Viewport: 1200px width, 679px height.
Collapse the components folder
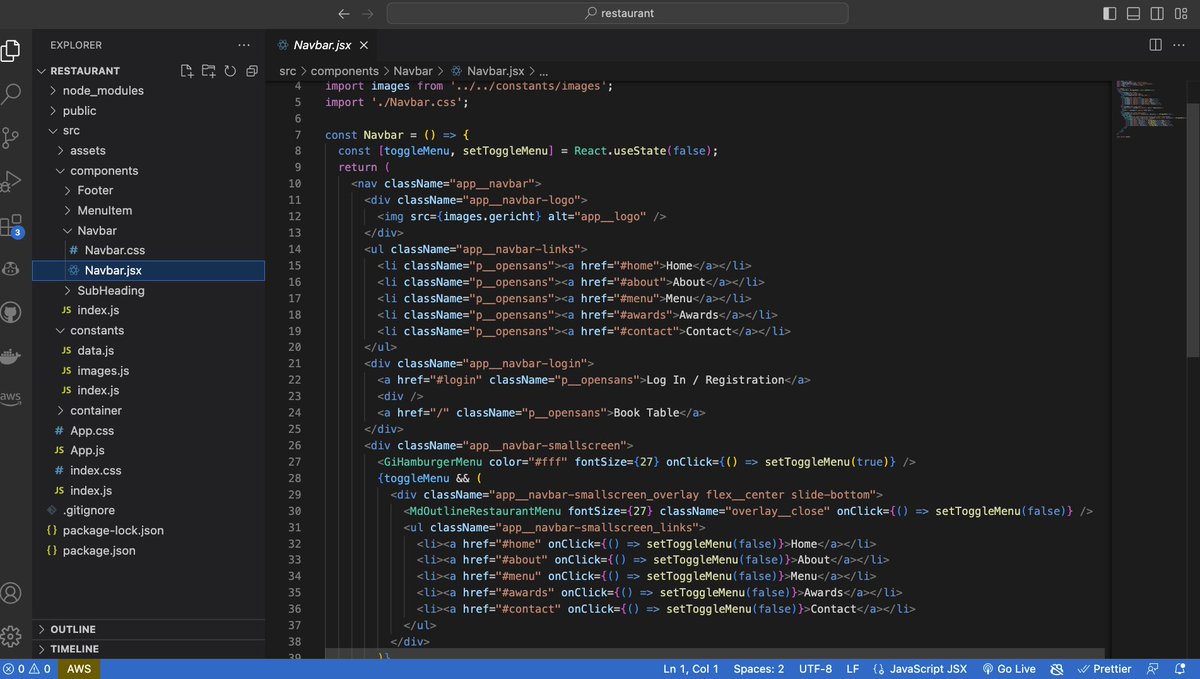point(148,171)
